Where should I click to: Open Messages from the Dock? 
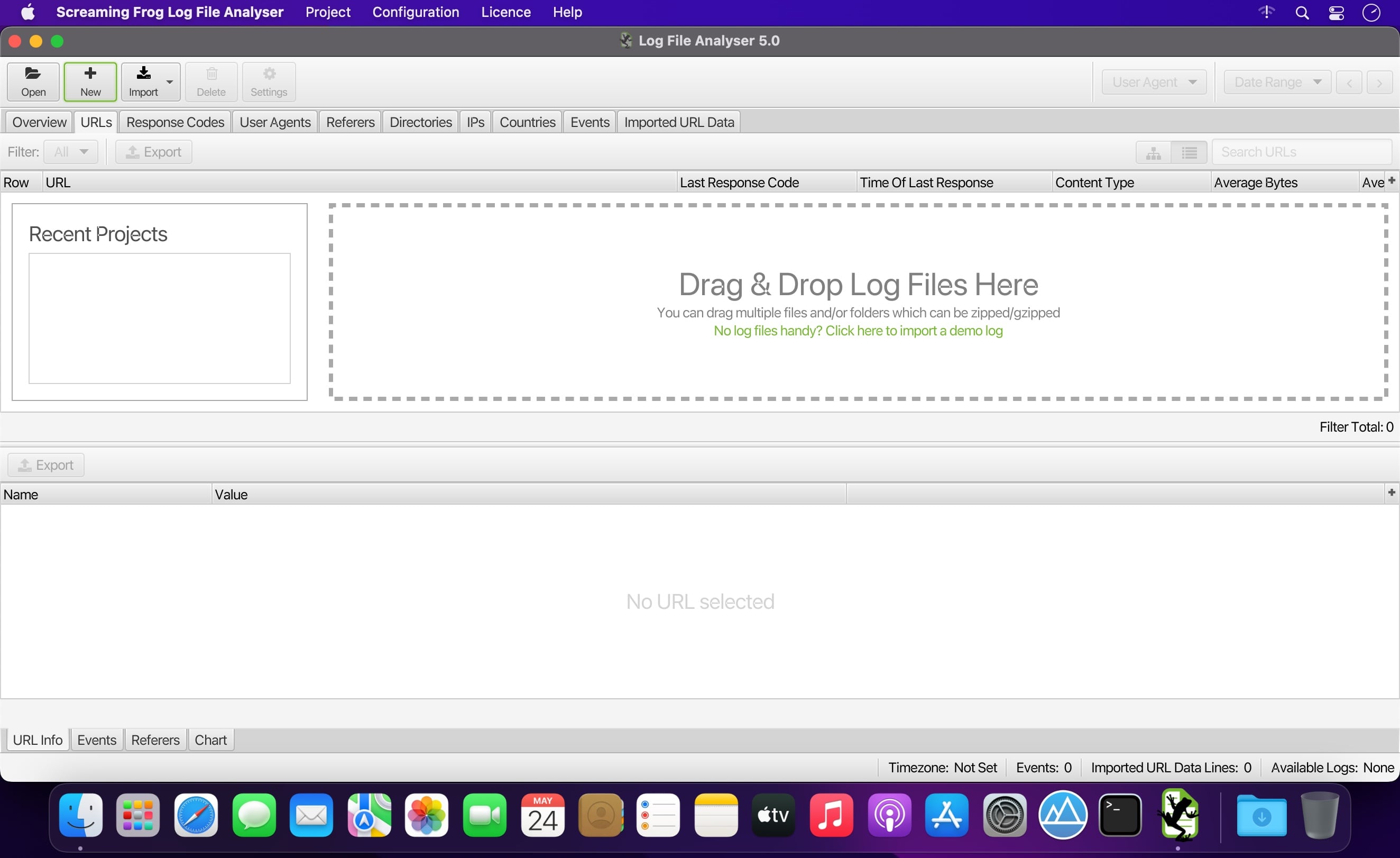254,815
